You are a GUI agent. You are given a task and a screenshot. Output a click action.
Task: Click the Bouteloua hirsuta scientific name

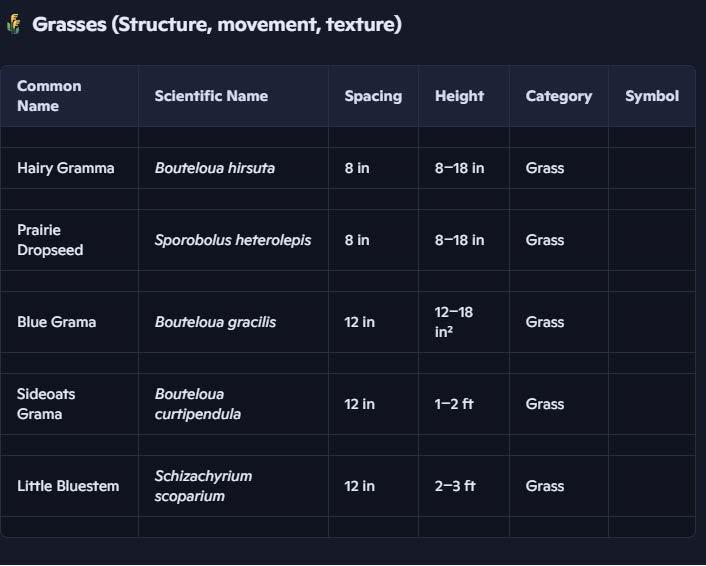[x=215, y=168]
